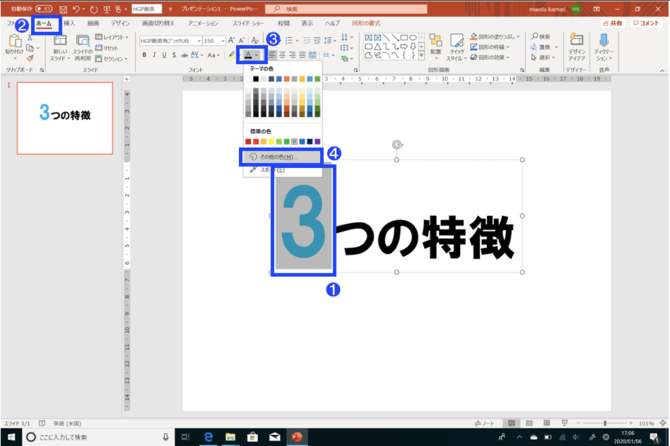Open the font size dropdown

[x=223, y=41]
